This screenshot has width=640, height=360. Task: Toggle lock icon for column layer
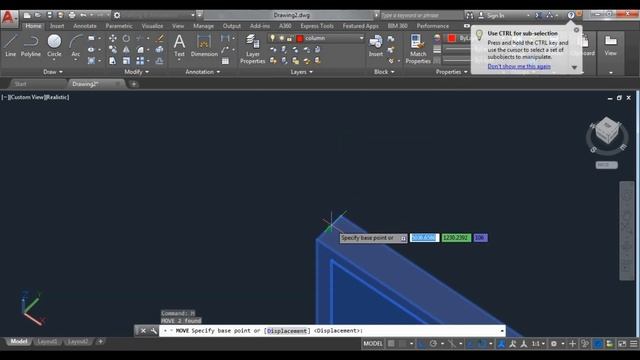point(289,38)
